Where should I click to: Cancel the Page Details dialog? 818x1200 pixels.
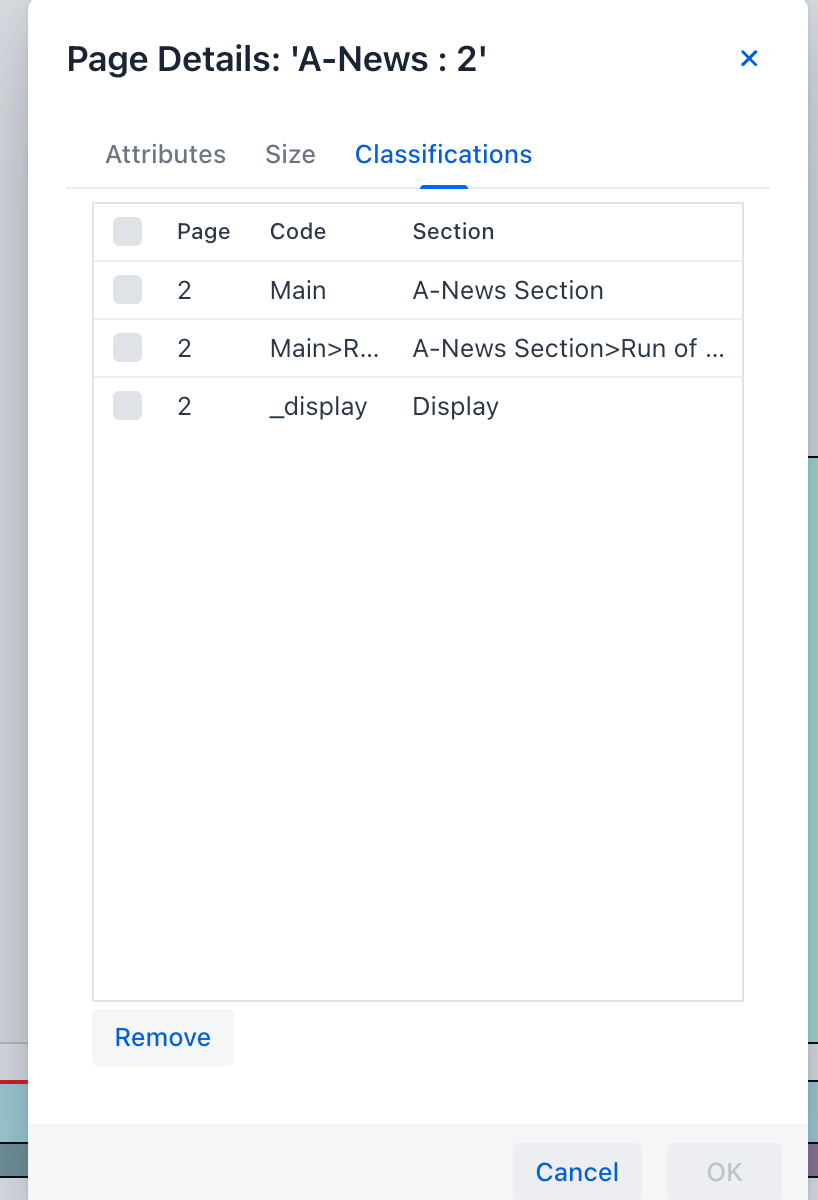(x=577, y=1172)
